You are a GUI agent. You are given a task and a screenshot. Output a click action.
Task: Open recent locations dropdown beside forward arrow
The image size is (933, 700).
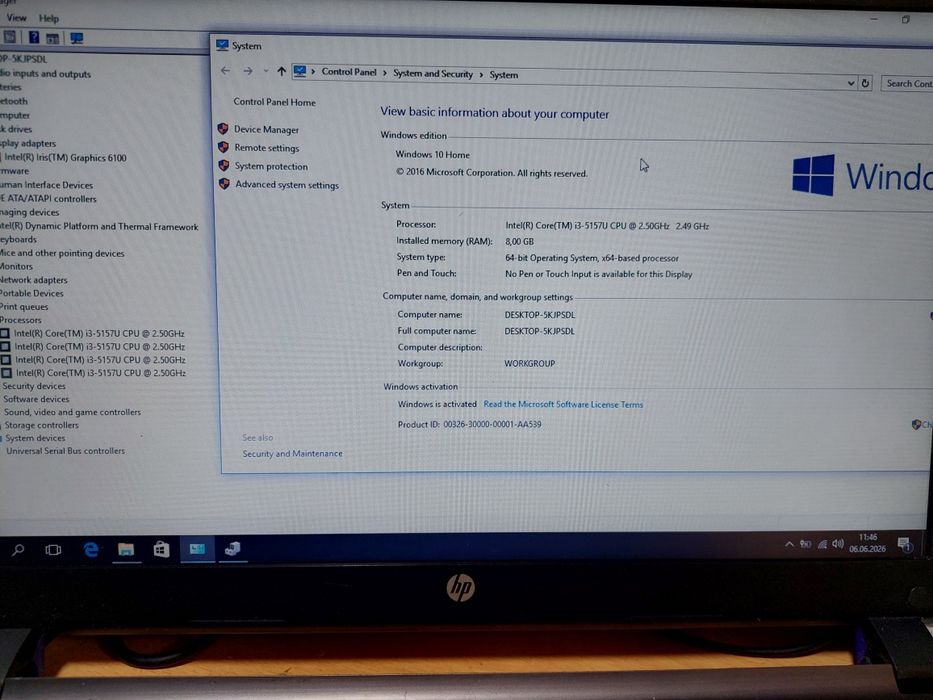click(265, 71)
